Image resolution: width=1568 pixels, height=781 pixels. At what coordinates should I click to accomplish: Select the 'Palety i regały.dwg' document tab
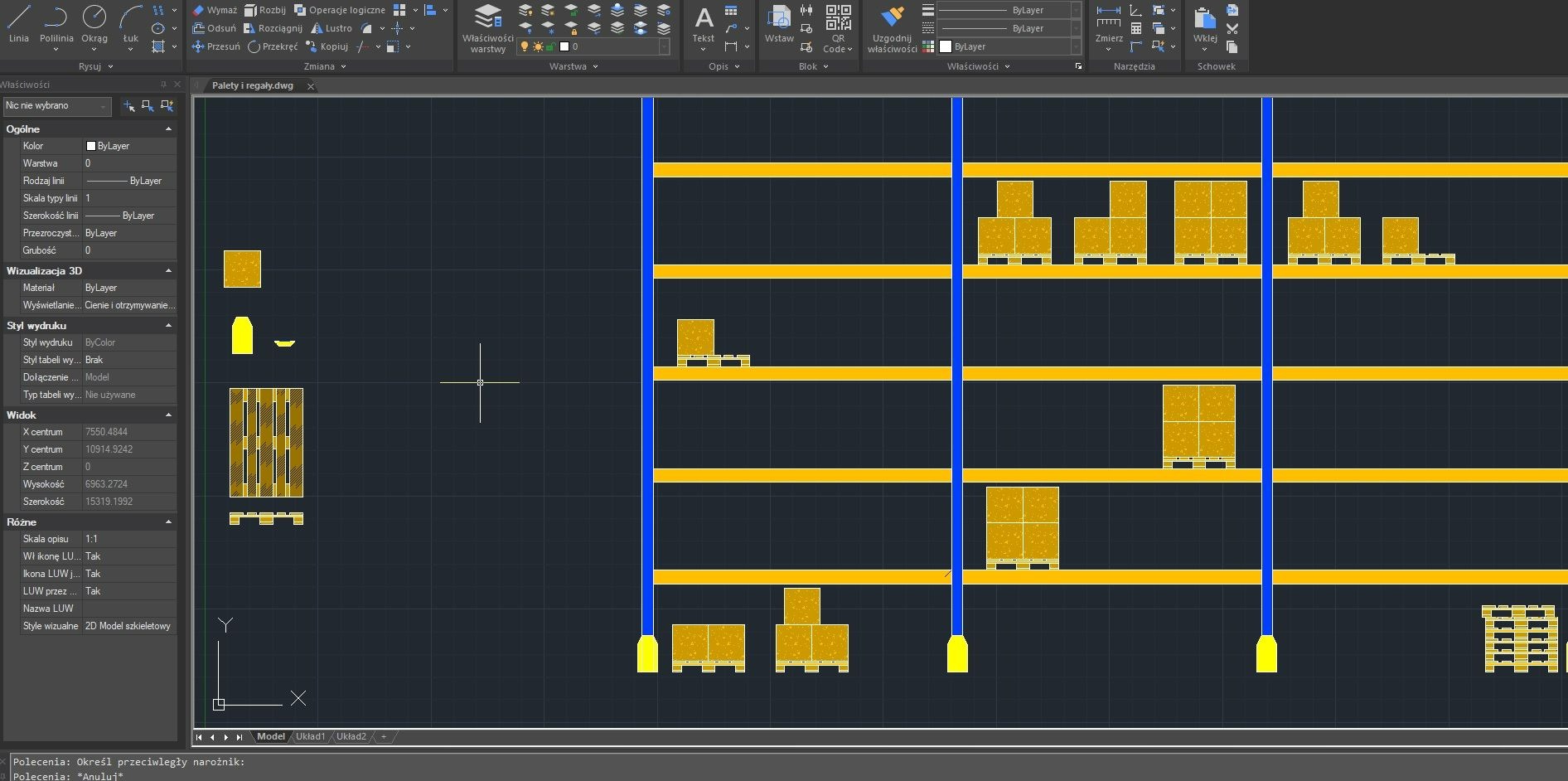pyautogui.click(x=253, y=85)
